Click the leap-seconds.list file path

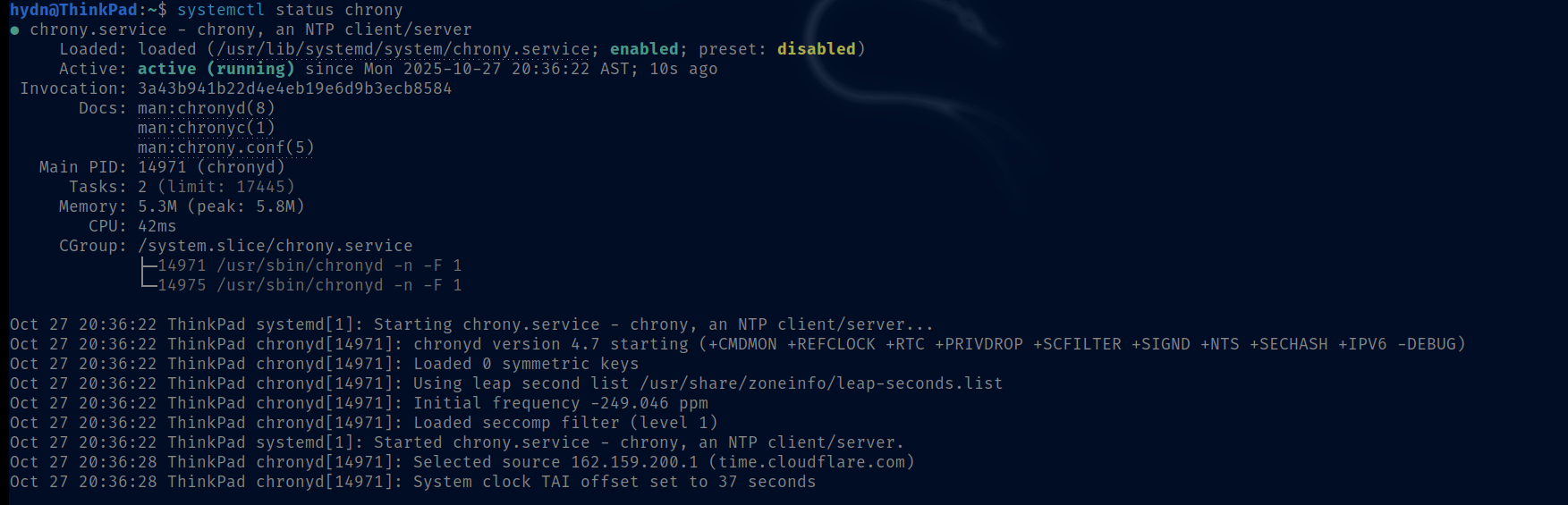(821, 383)
